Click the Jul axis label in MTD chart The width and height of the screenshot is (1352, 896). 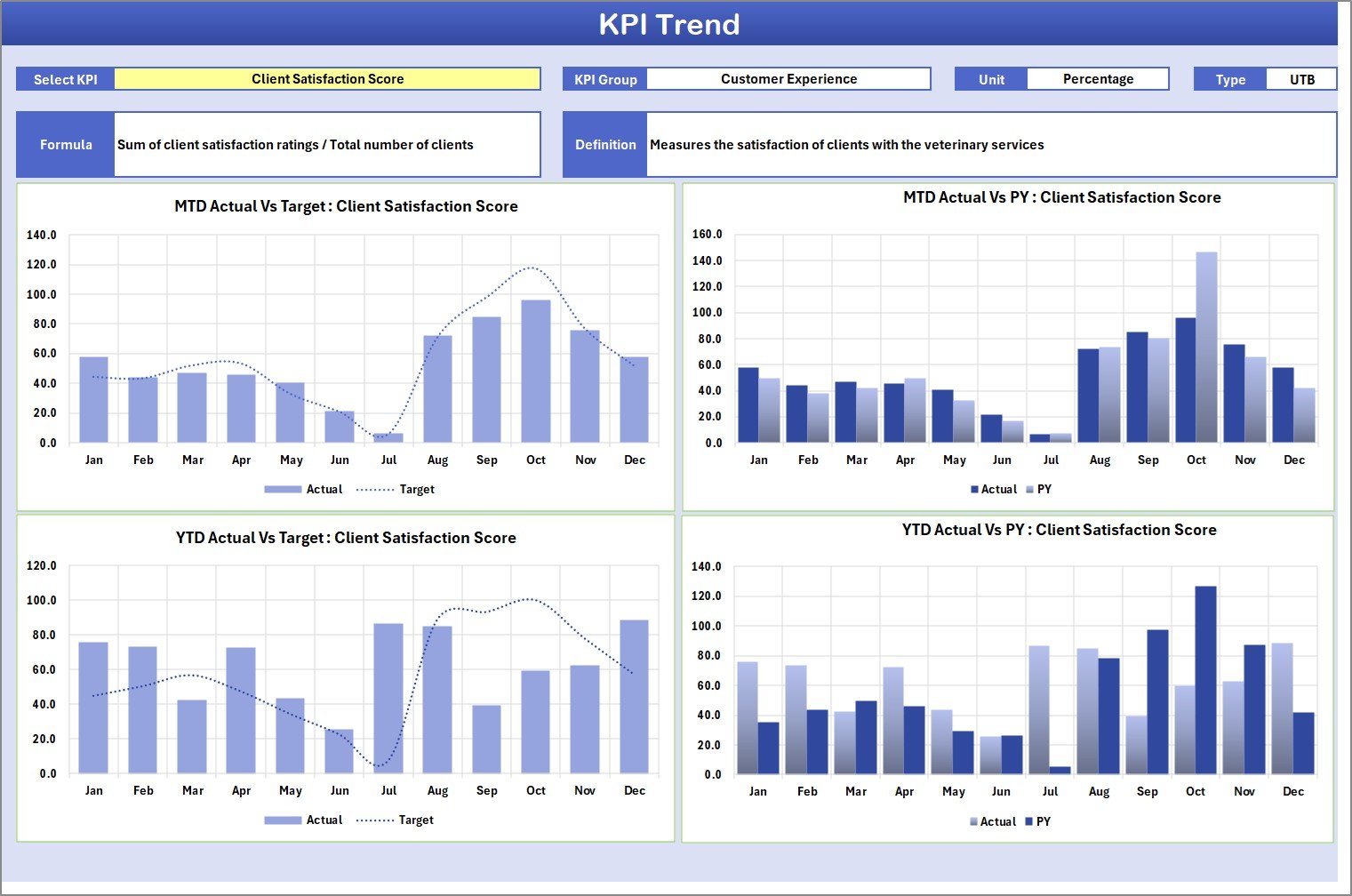tap(388, 460)
